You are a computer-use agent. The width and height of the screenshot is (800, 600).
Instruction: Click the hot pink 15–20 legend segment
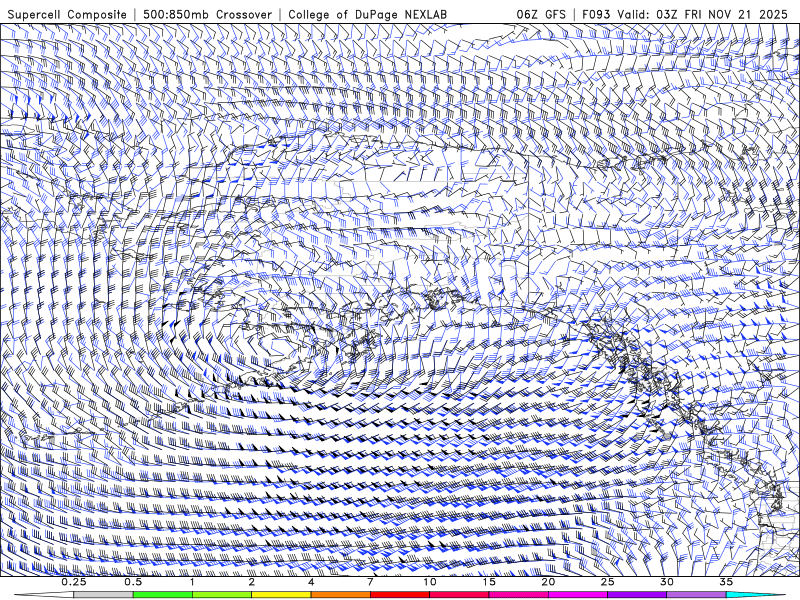tap(518, 595)
